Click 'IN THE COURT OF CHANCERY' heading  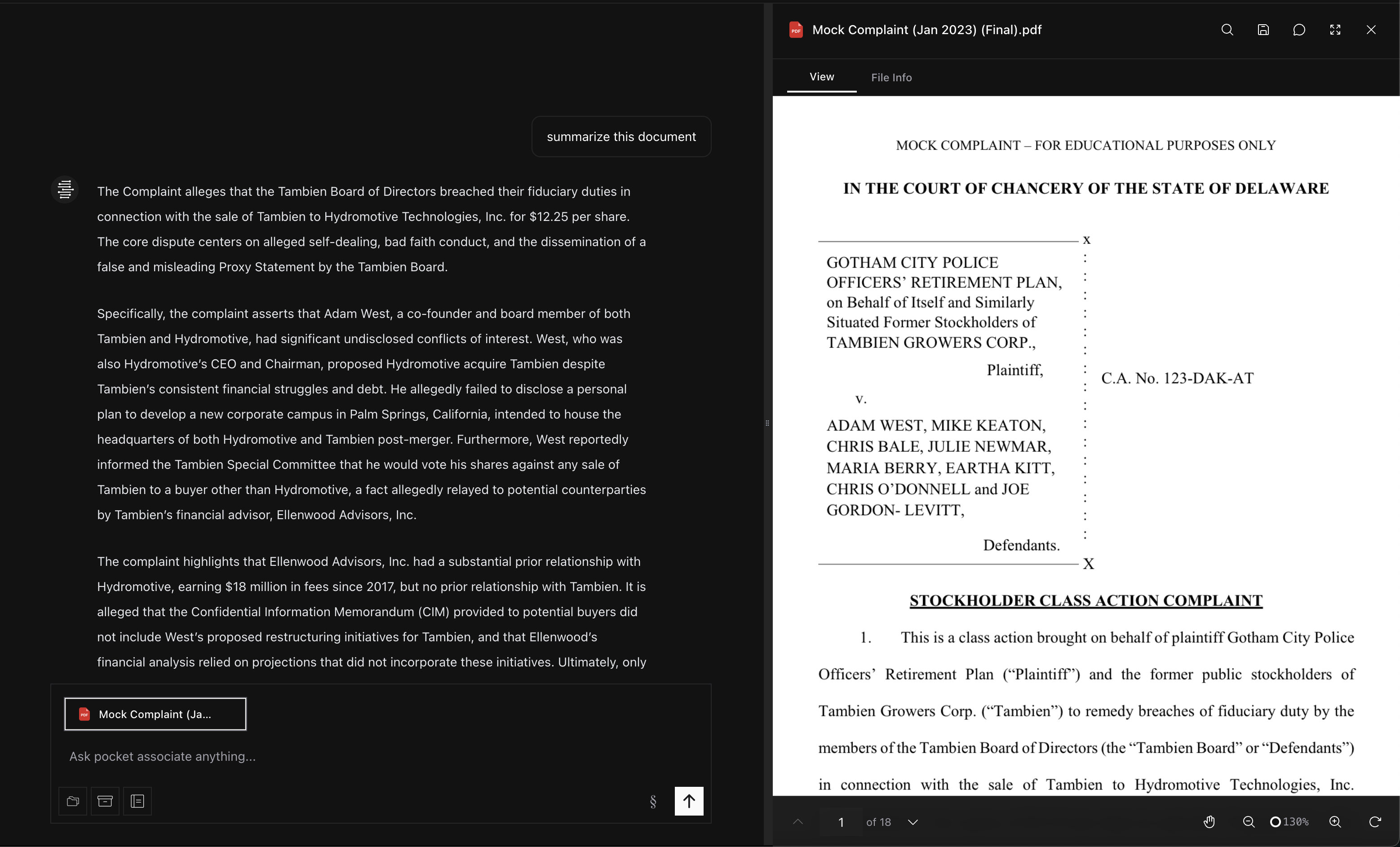[1086, 188]
